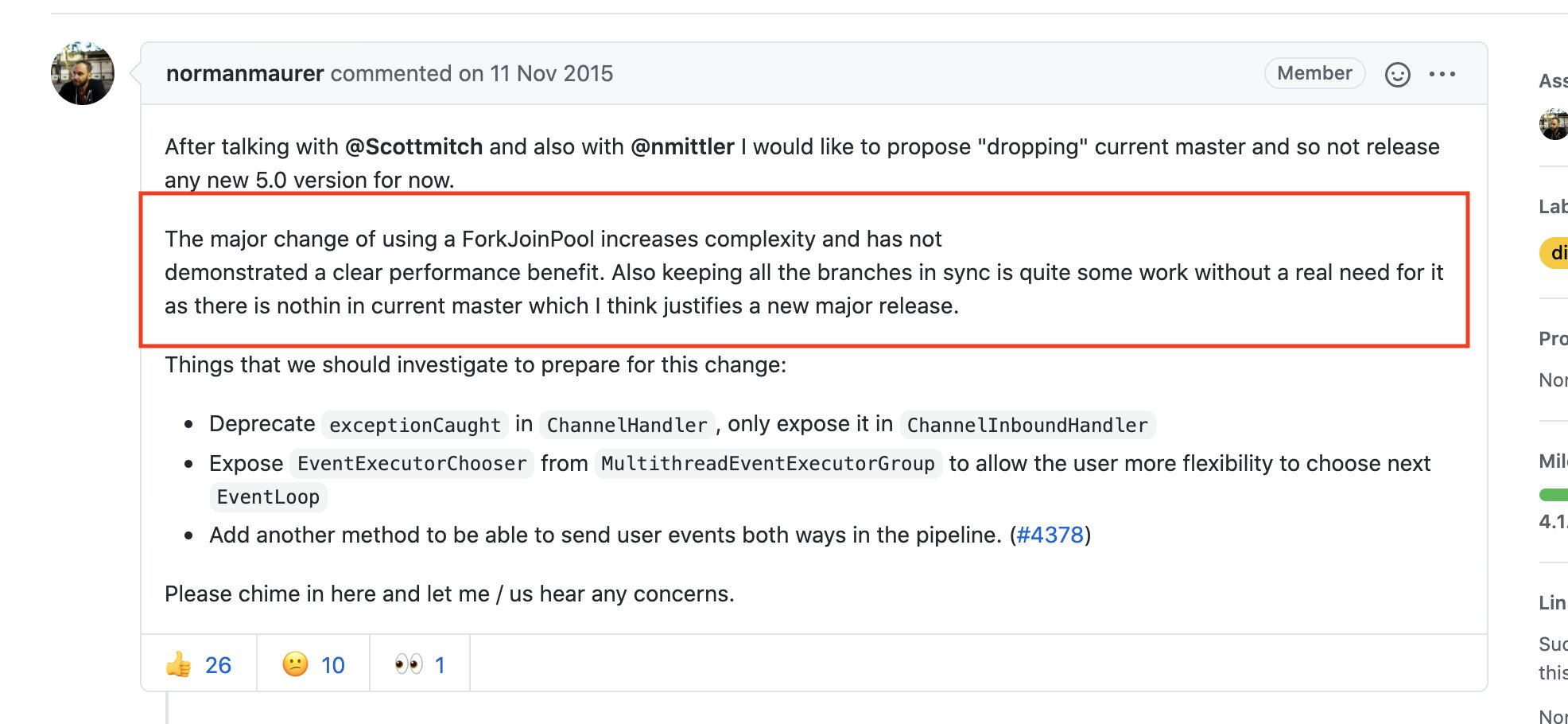Screen dimensions: 1568x724
Task: Click the eyes reaction emoji
Action: 409,664
